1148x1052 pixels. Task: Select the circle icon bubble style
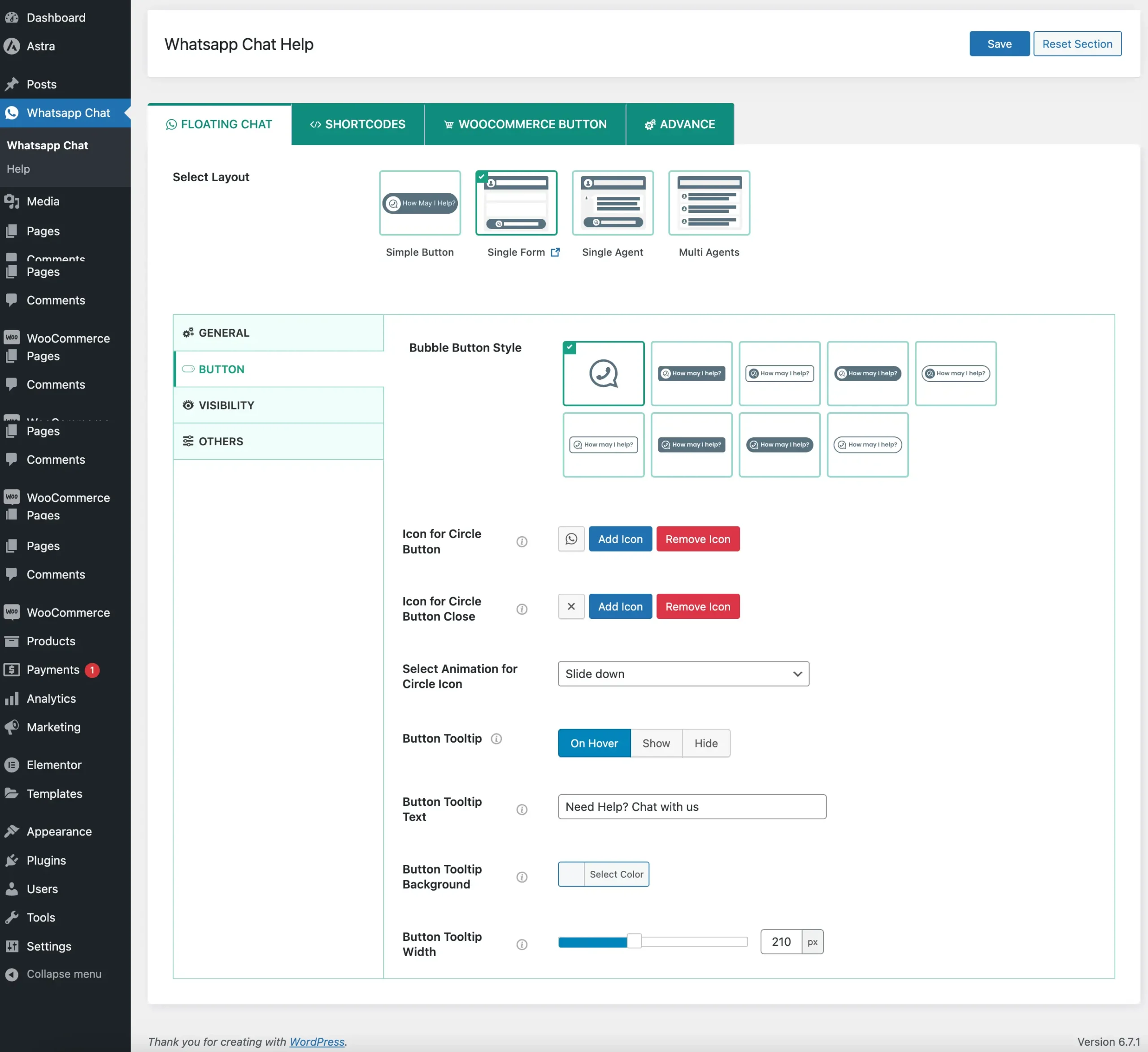tap(604, 374)
